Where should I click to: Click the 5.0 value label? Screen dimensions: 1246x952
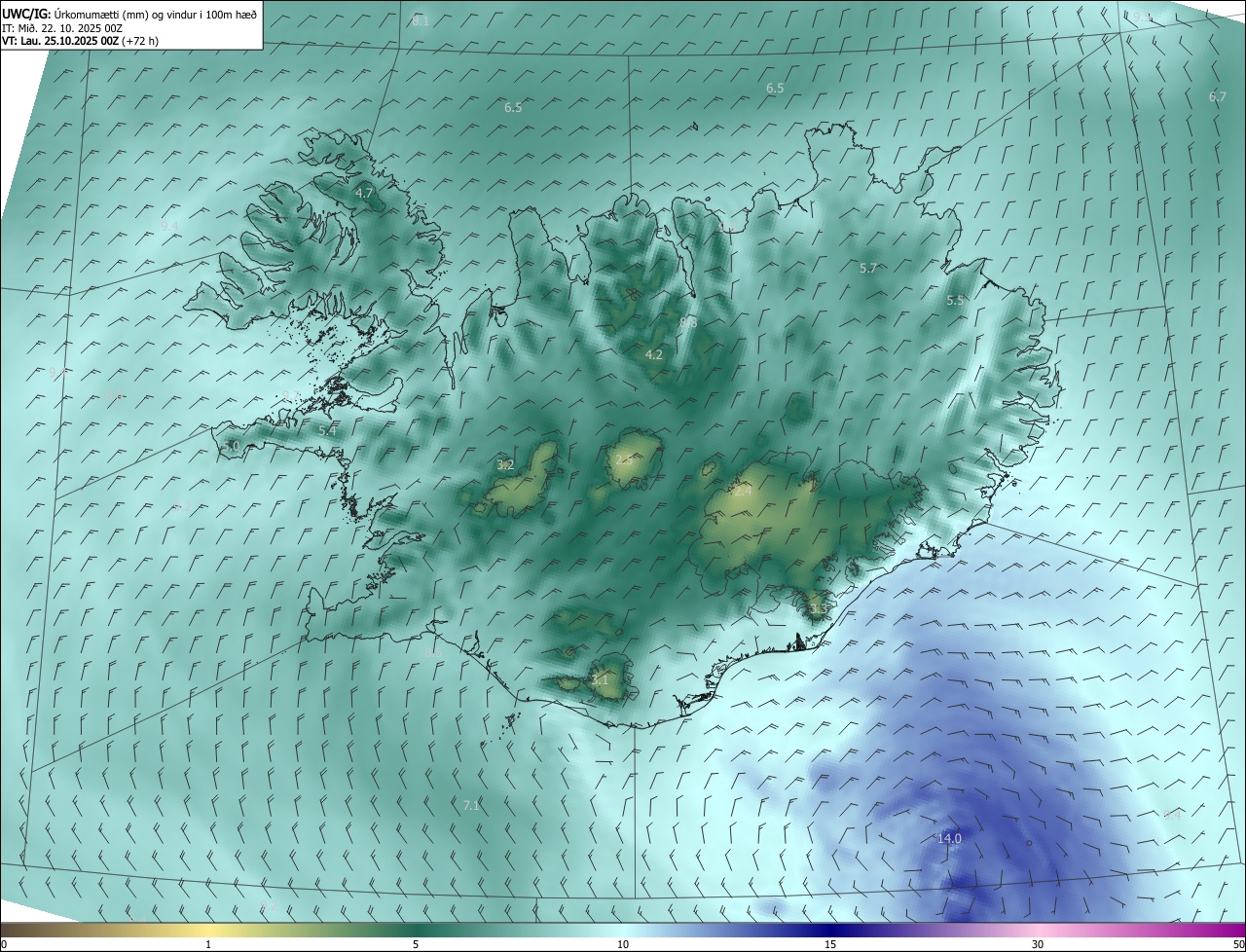pos(231,446)
